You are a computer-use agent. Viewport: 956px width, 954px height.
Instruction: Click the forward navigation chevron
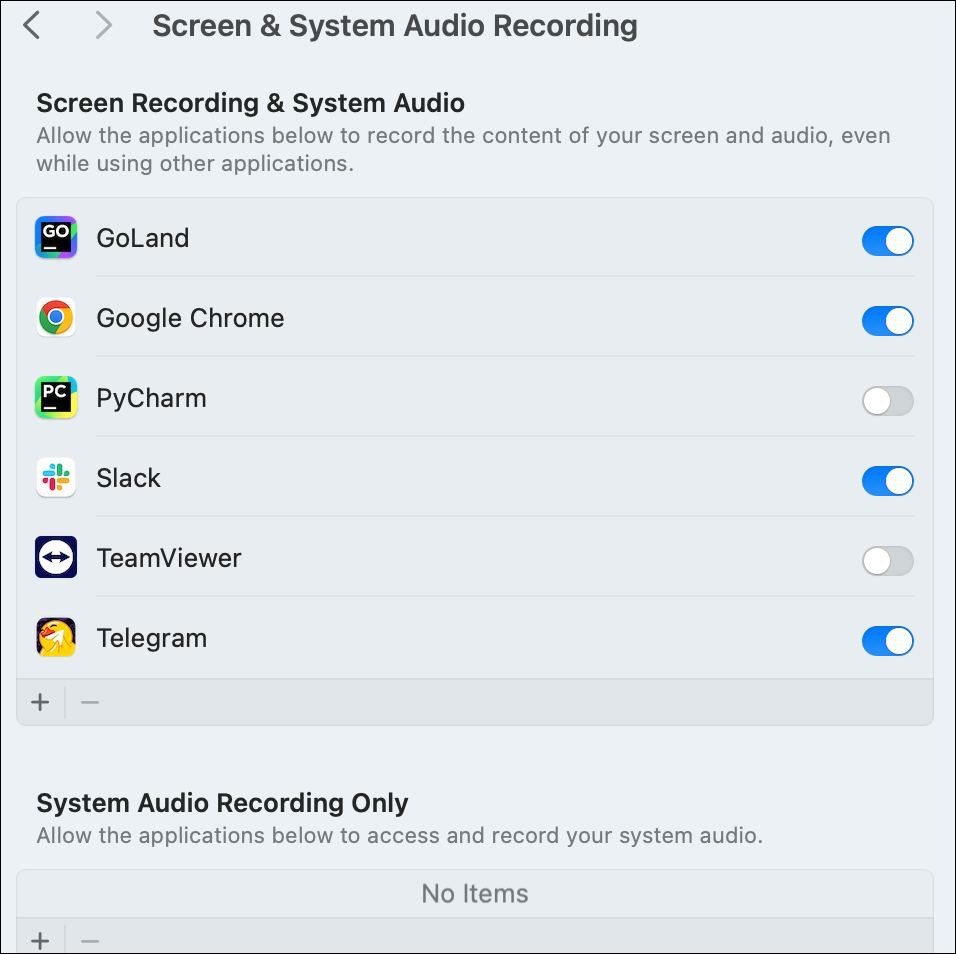[x=103, y=25]
